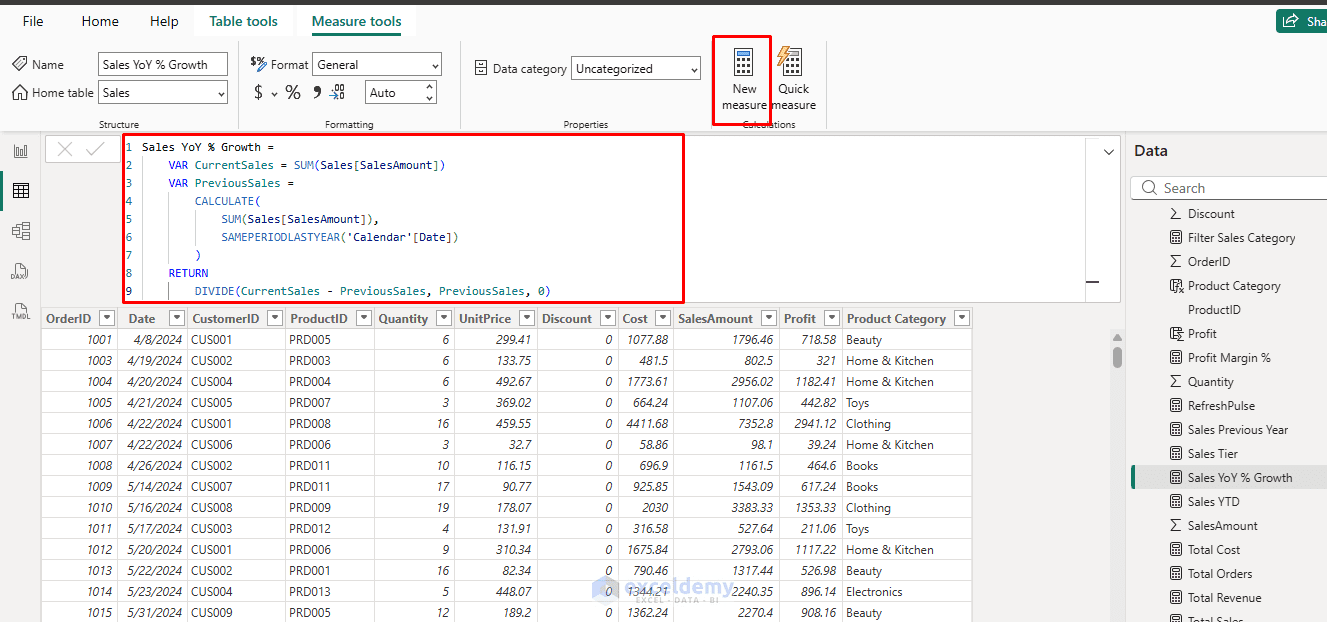Screen dimensions: 1327x622
Task: Select SalesAmount 7352.8 cell
Action: coord(725,424)
